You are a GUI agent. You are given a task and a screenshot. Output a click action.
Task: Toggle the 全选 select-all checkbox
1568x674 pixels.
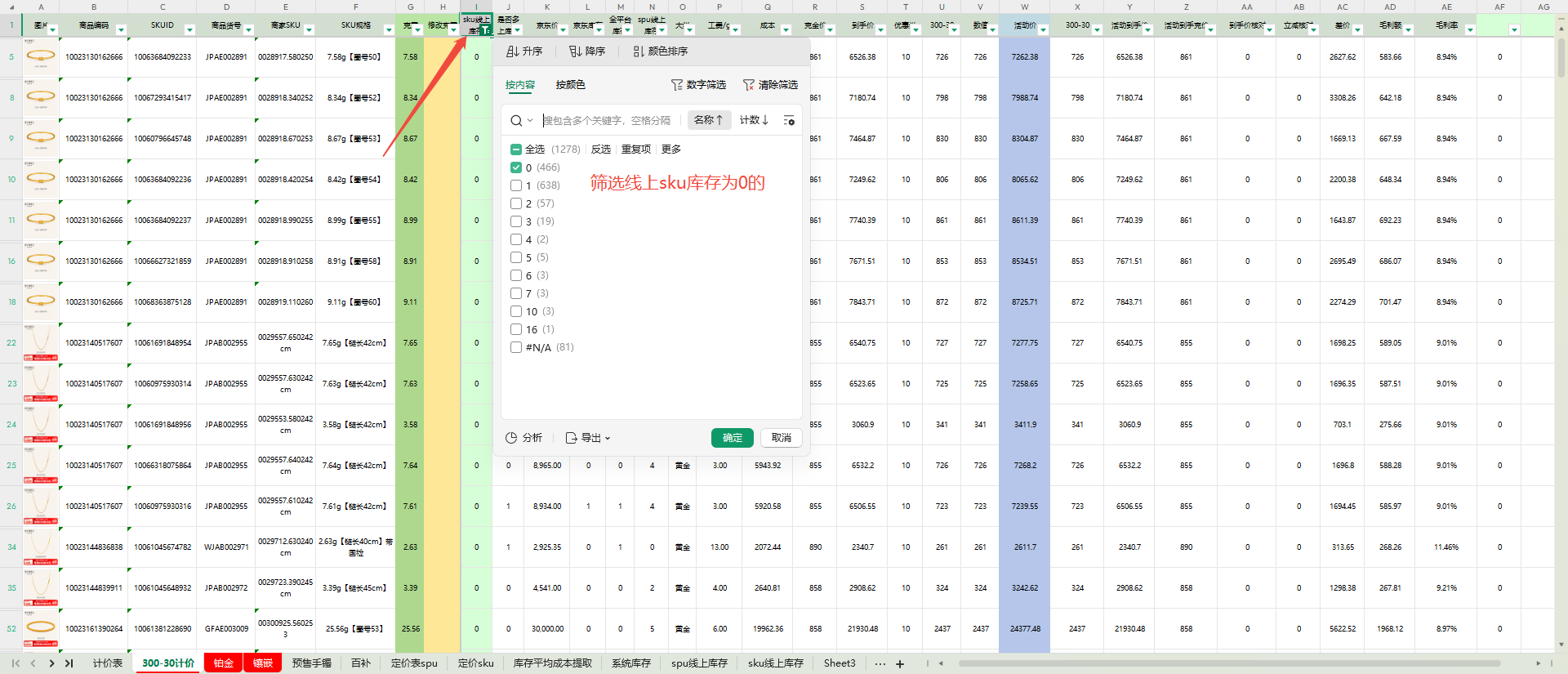(516, 150)
